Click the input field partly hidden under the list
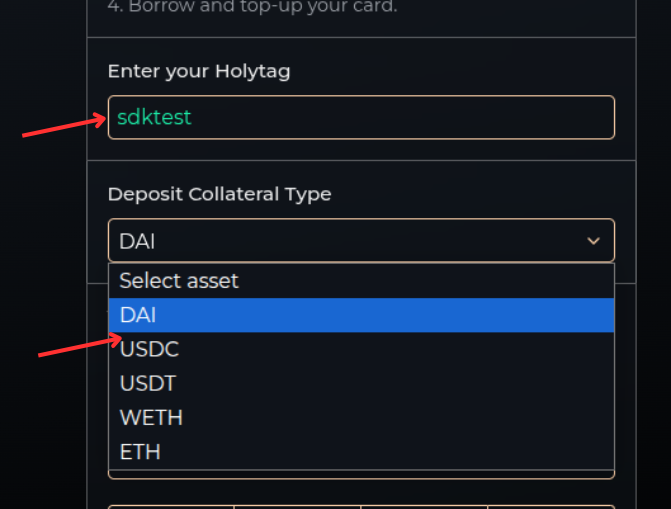This screenshot has width=671, height=509. point(361,474)
